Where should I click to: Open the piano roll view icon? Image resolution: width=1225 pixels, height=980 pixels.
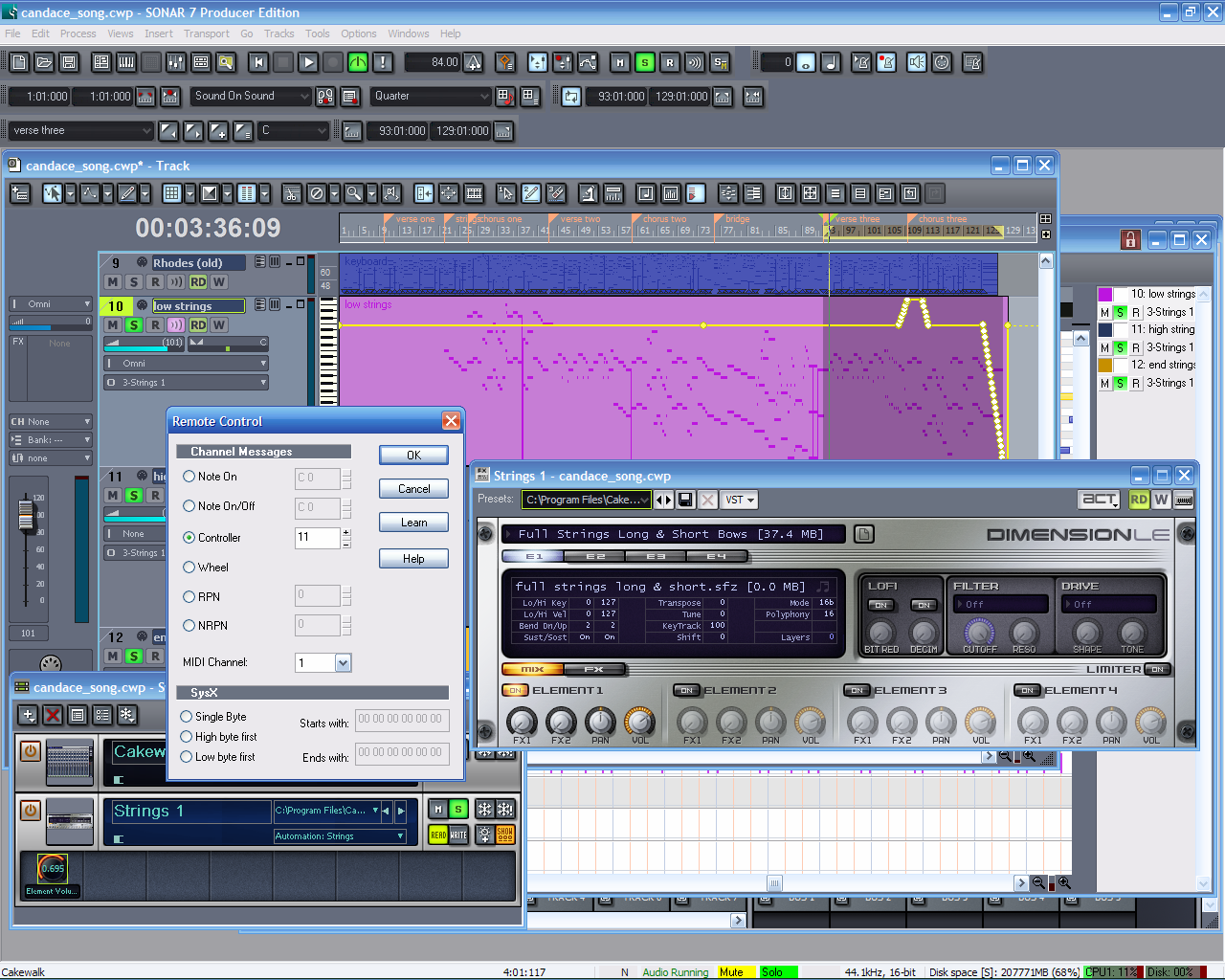(126, 62)
